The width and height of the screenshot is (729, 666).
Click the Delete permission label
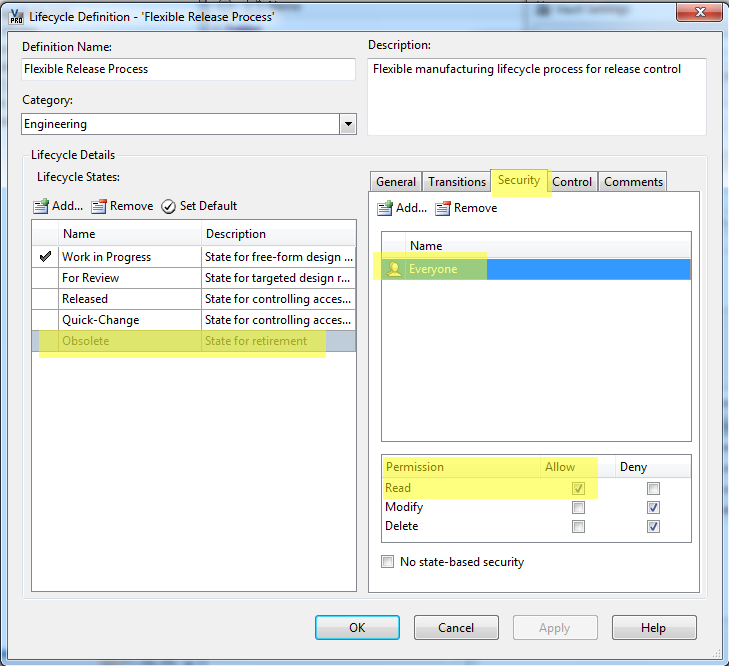pos(402,526)
